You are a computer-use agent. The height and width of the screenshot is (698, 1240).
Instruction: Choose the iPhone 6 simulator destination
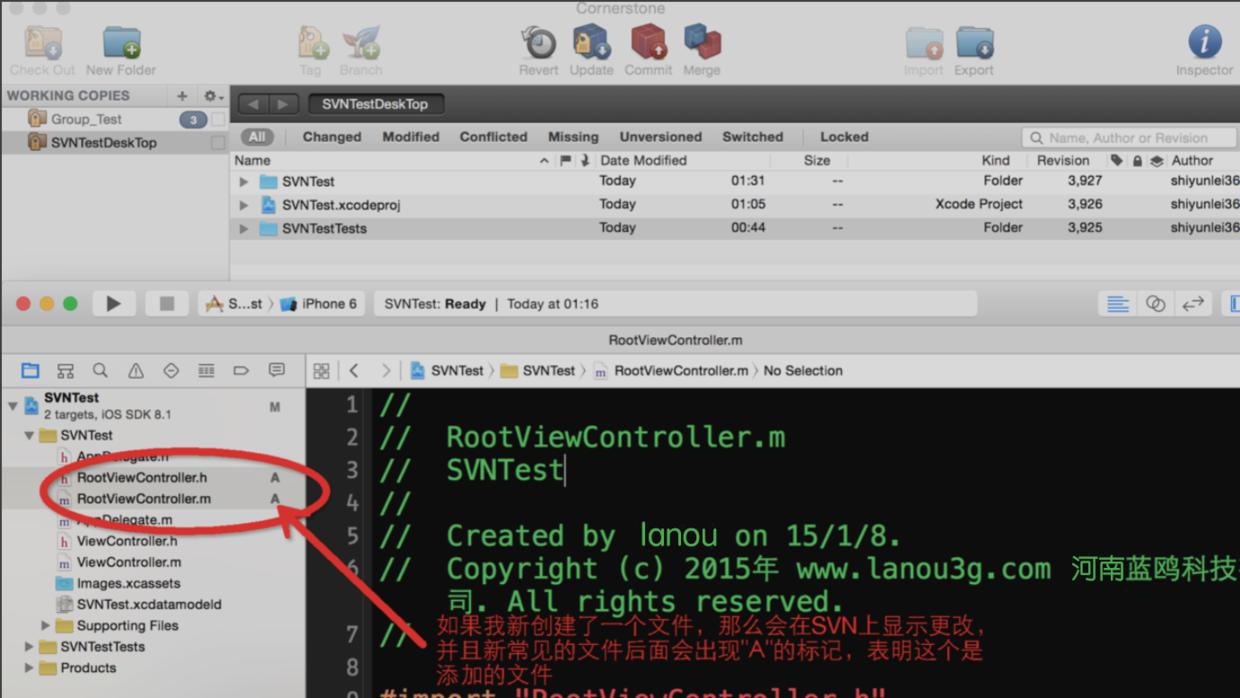pos(319,304)
